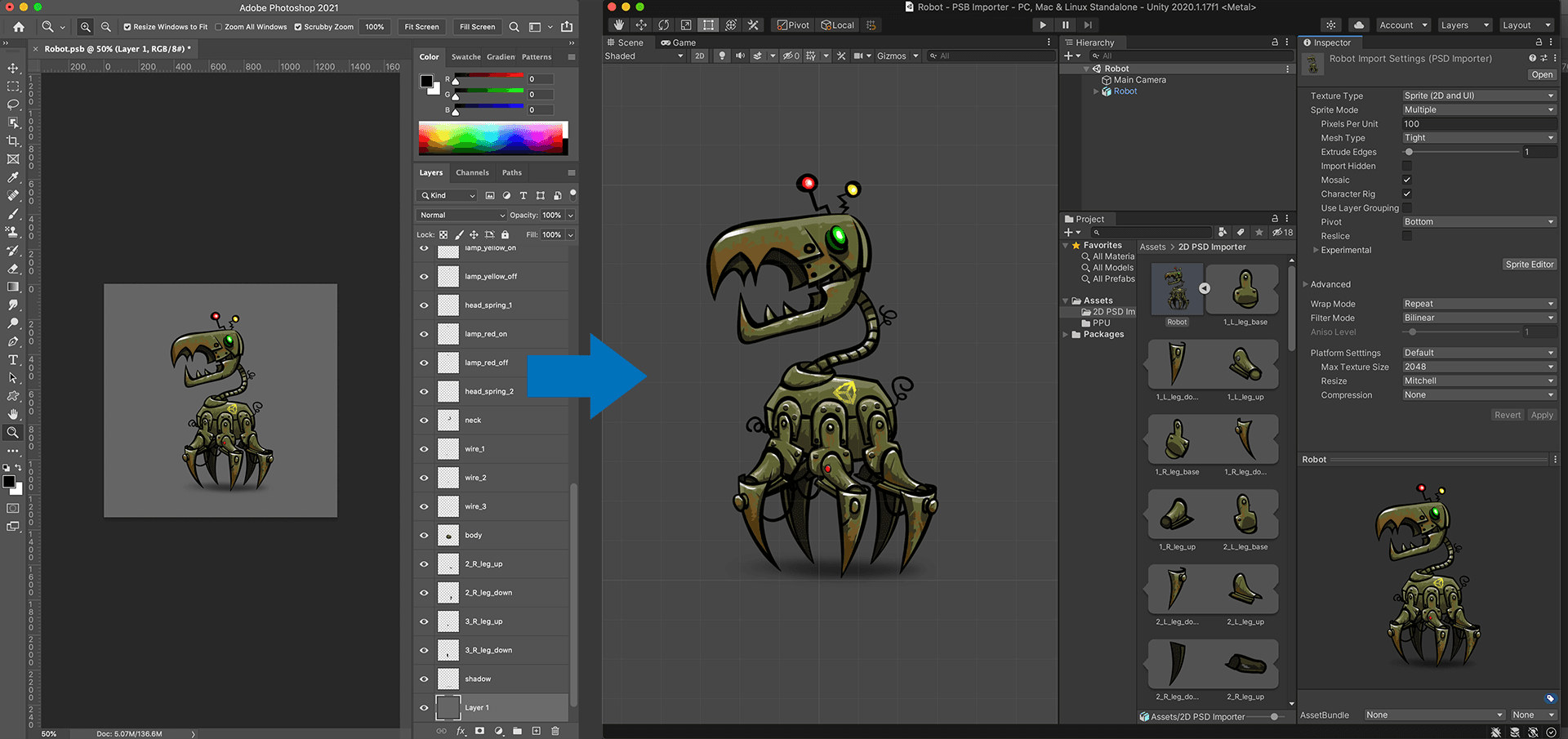Open the Filter Mode dropdown
Viewport: 1568px width, 739px height.
click(1479, 318)
